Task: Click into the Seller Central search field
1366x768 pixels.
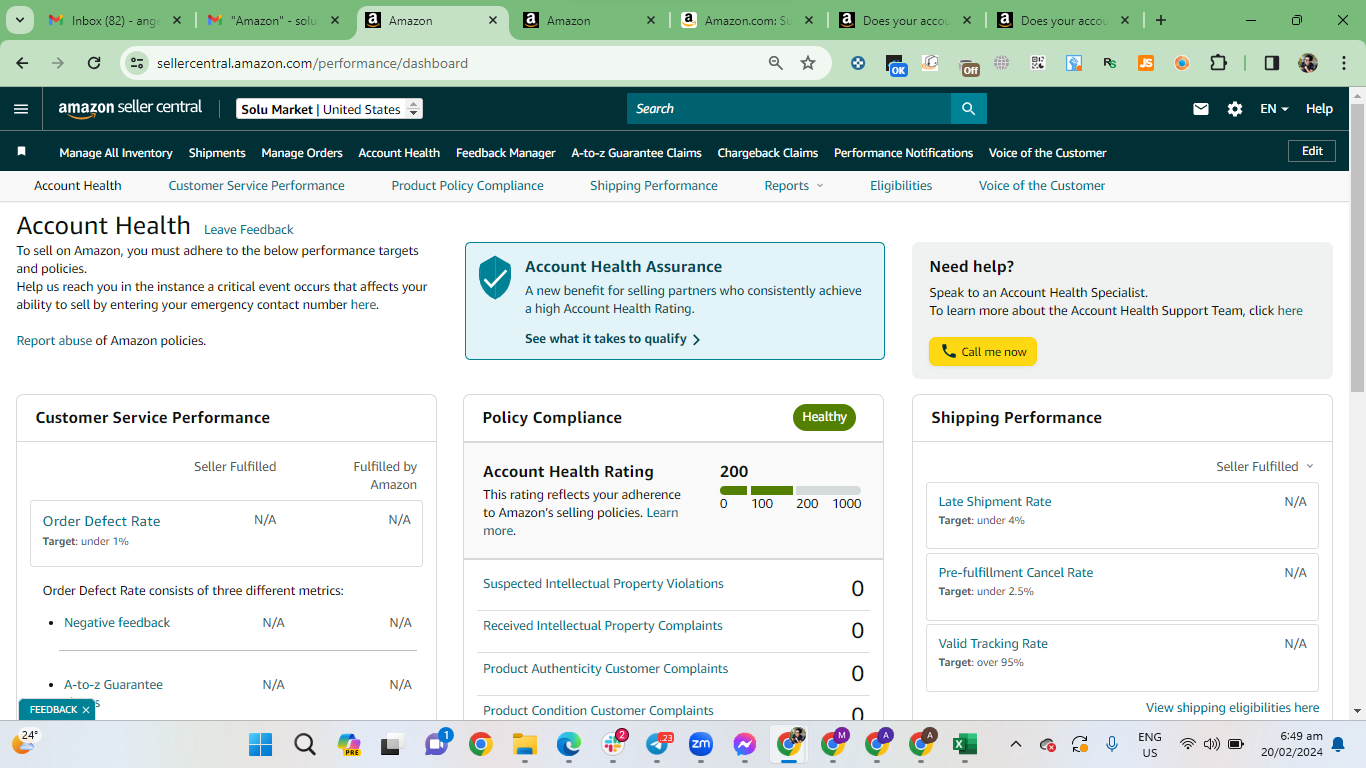Action: tap(789, 109)
